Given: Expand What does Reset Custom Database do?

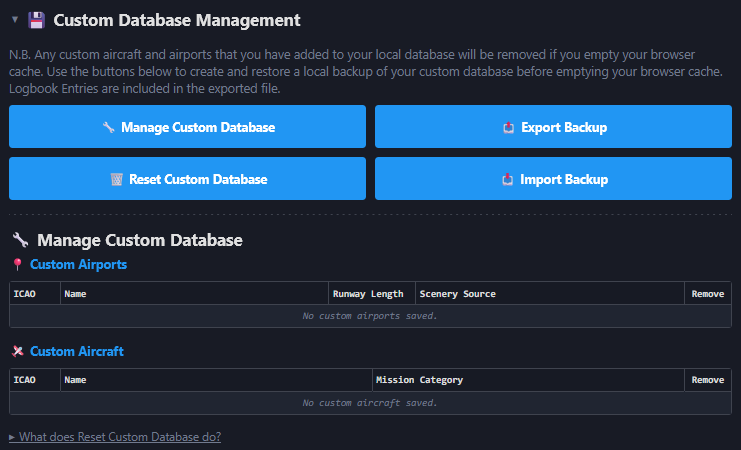Looking at the screenshot, I should pos(115,437).
